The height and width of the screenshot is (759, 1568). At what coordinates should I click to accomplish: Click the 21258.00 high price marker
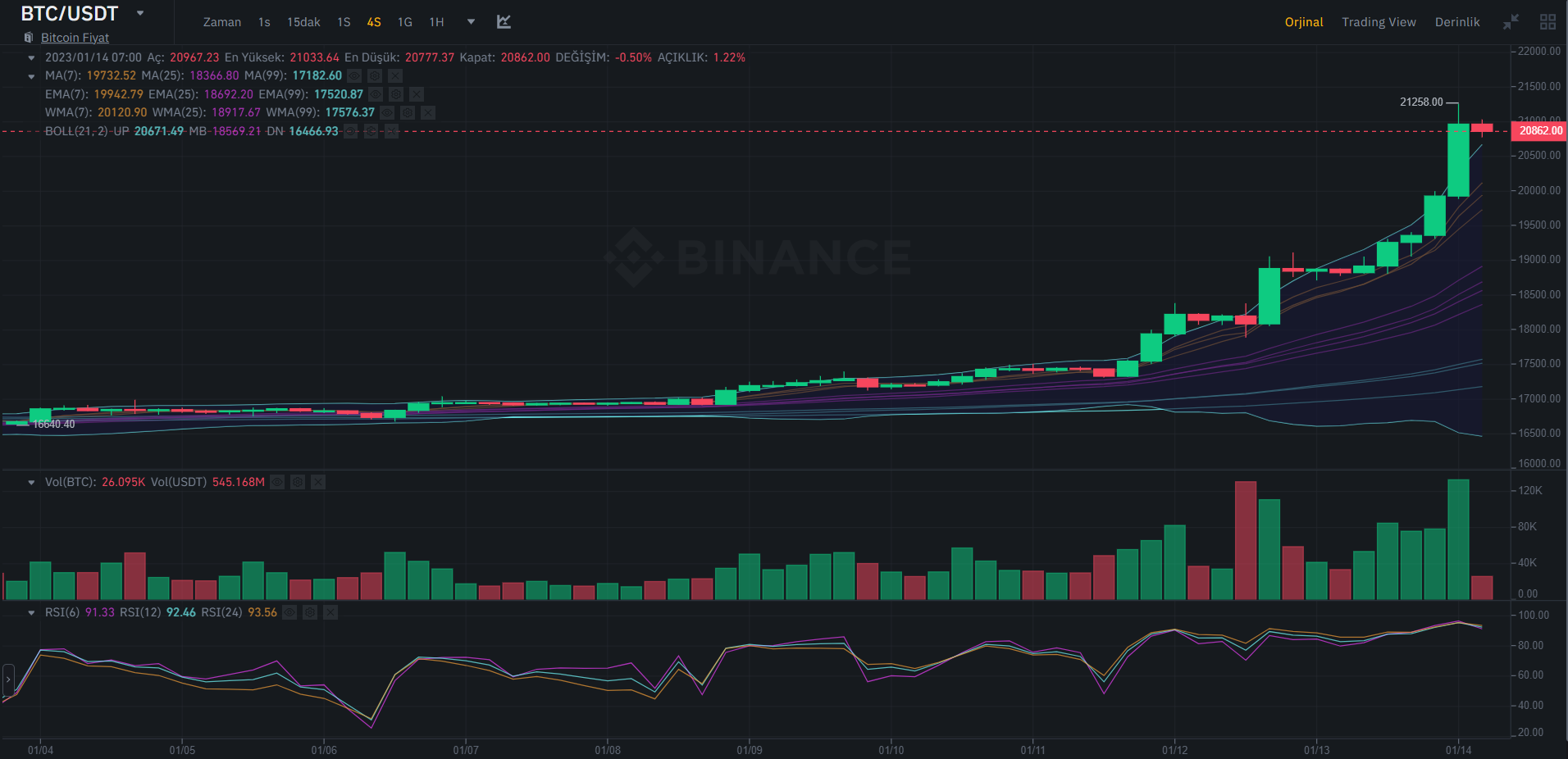tap(1421, 102)
